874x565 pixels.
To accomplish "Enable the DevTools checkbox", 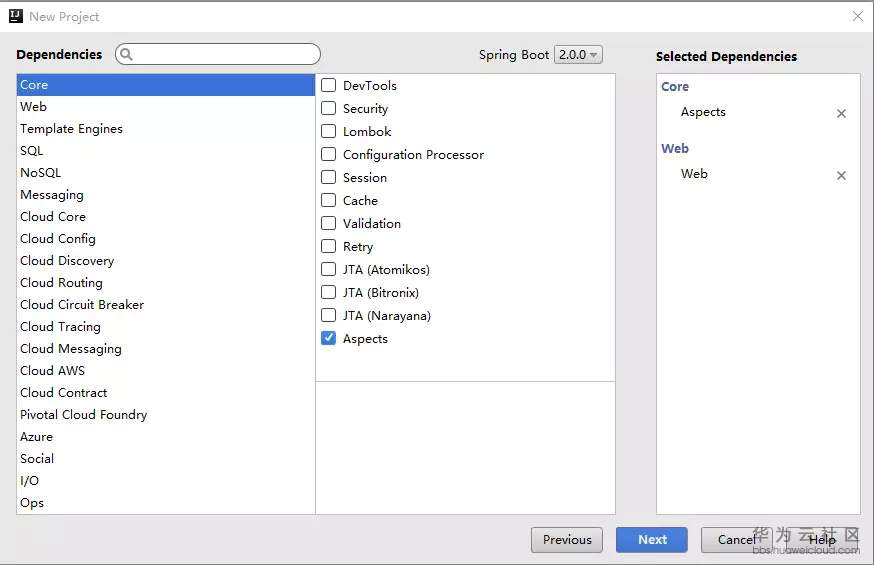I will [x=328, y=85].
